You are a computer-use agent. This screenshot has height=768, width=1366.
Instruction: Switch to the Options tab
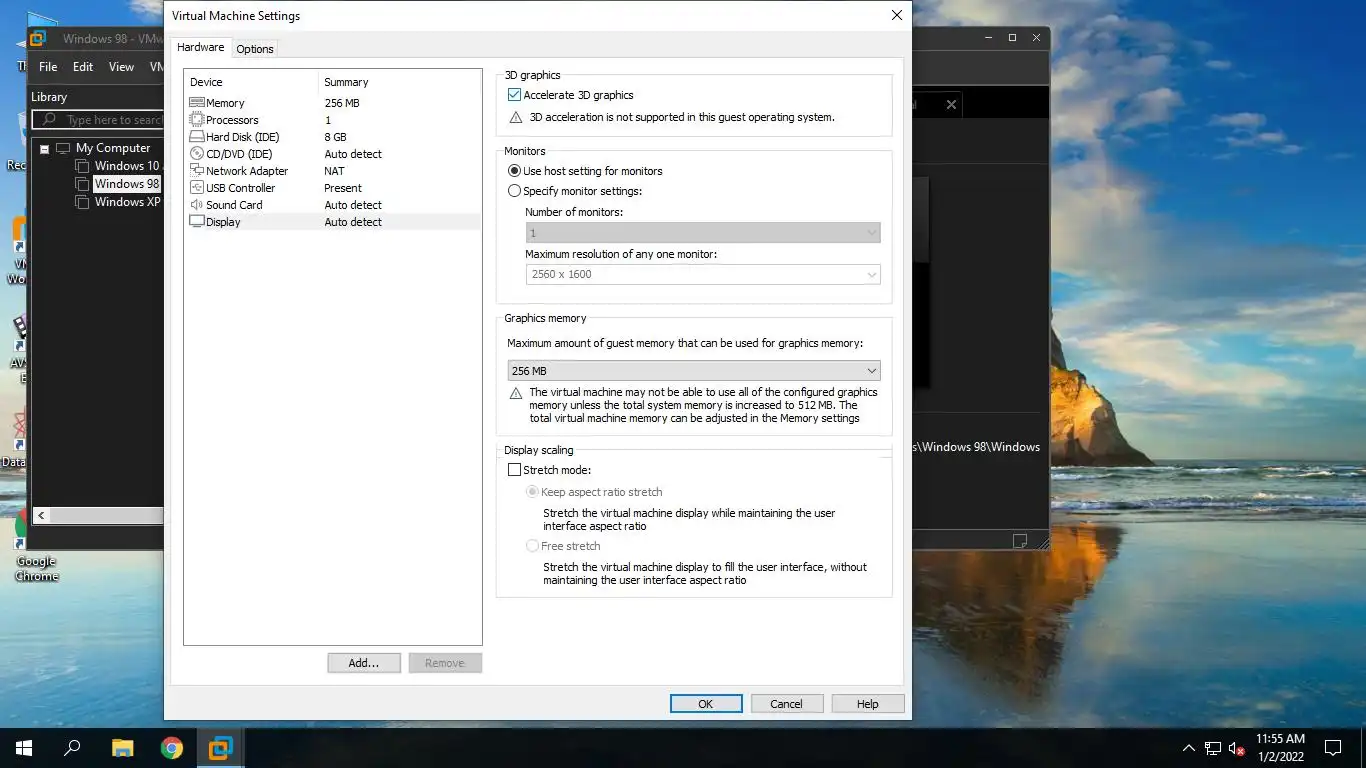pos(255,49)
